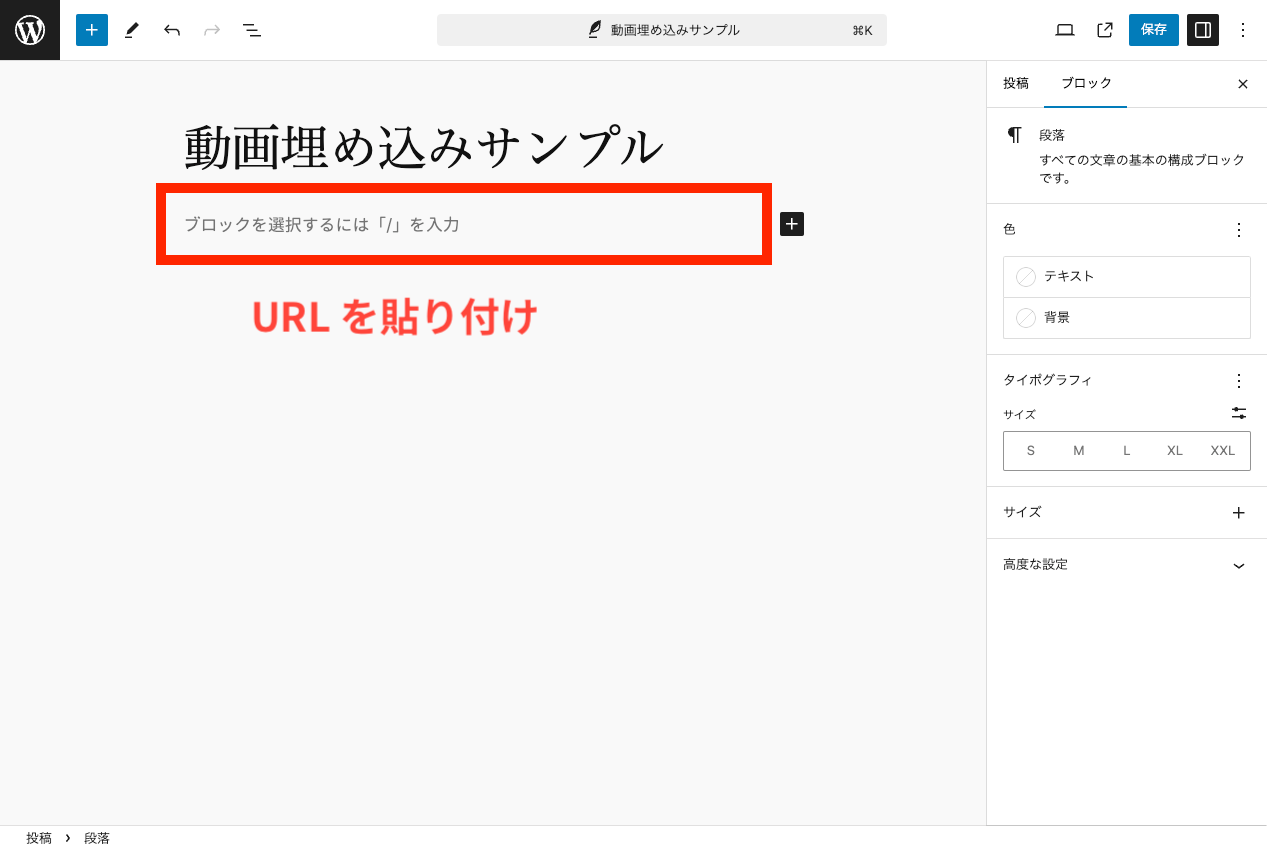Expand the 高度な設定 section

1127,565
